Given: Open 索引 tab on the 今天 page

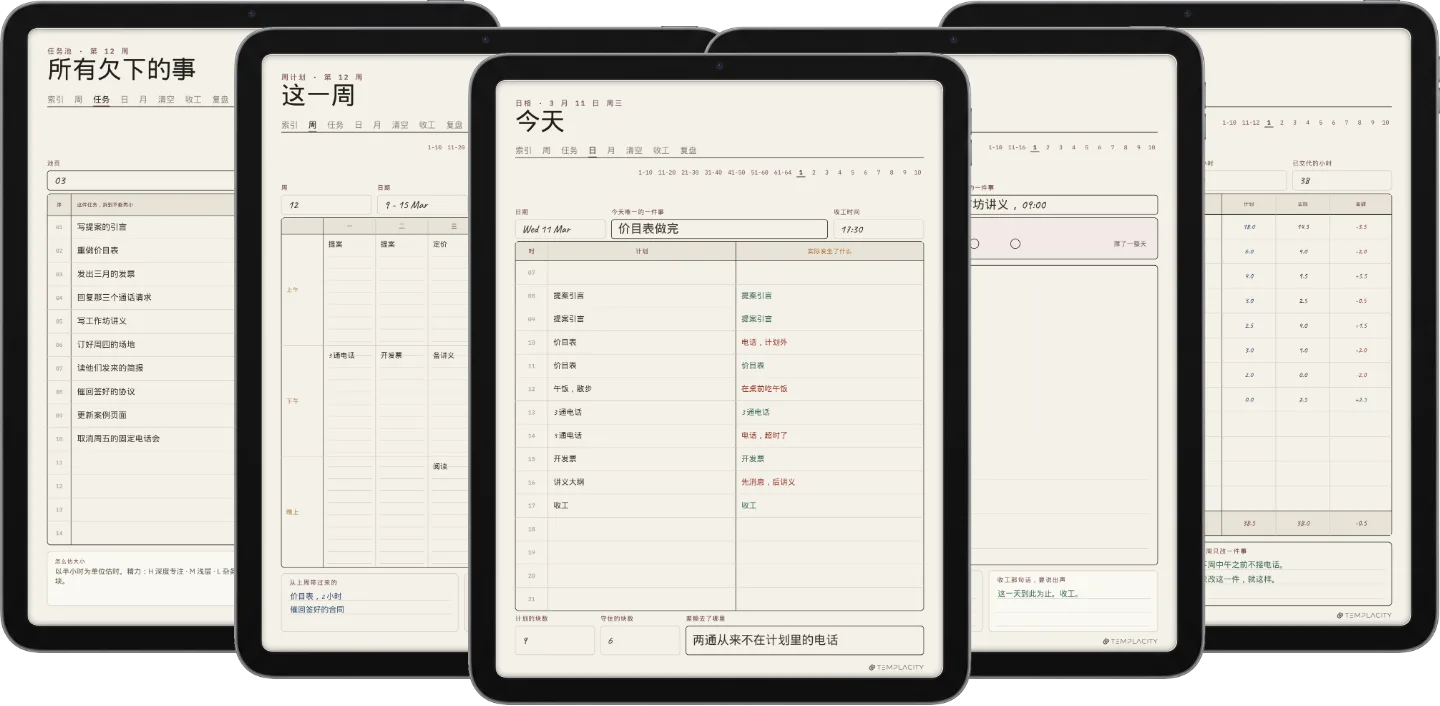Looking at the screenshot, I should click(523, 151).
